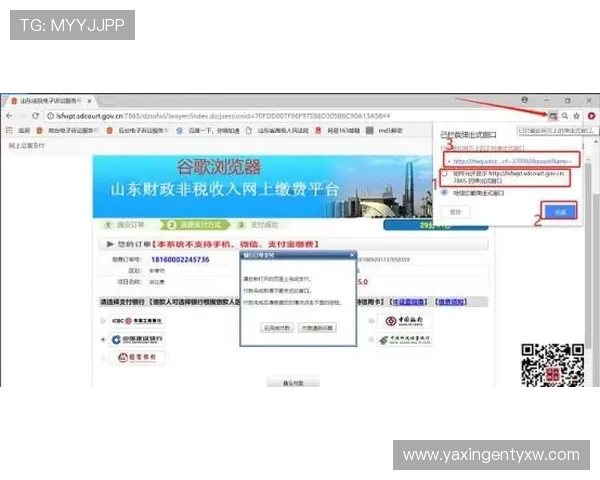This screenshot has width=600, height=480.
Task: Click the zoom magnifier icon in address bar
Action: pos(565,116)
